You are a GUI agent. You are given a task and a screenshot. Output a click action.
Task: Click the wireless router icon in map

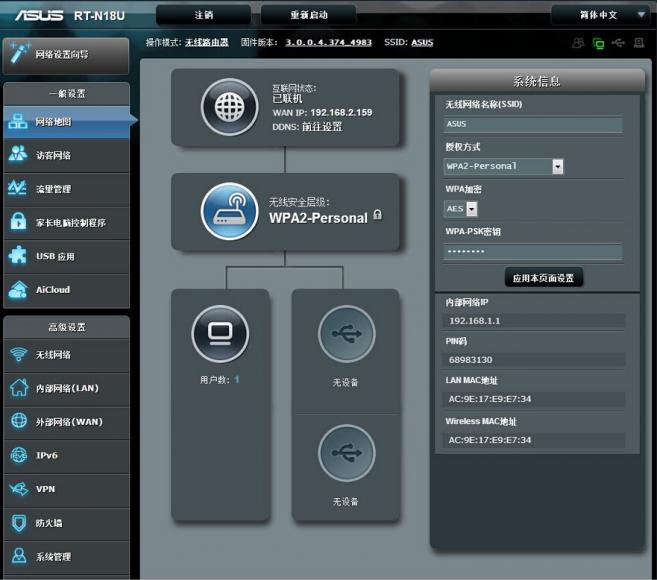point(229,211)
